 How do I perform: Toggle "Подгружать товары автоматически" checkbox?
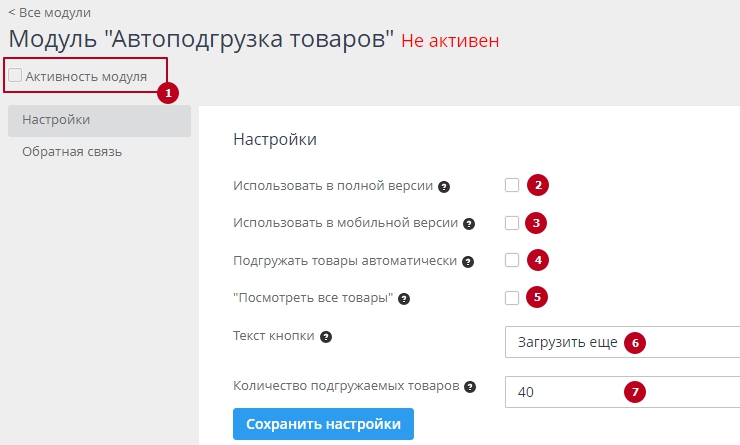(512, 260)
